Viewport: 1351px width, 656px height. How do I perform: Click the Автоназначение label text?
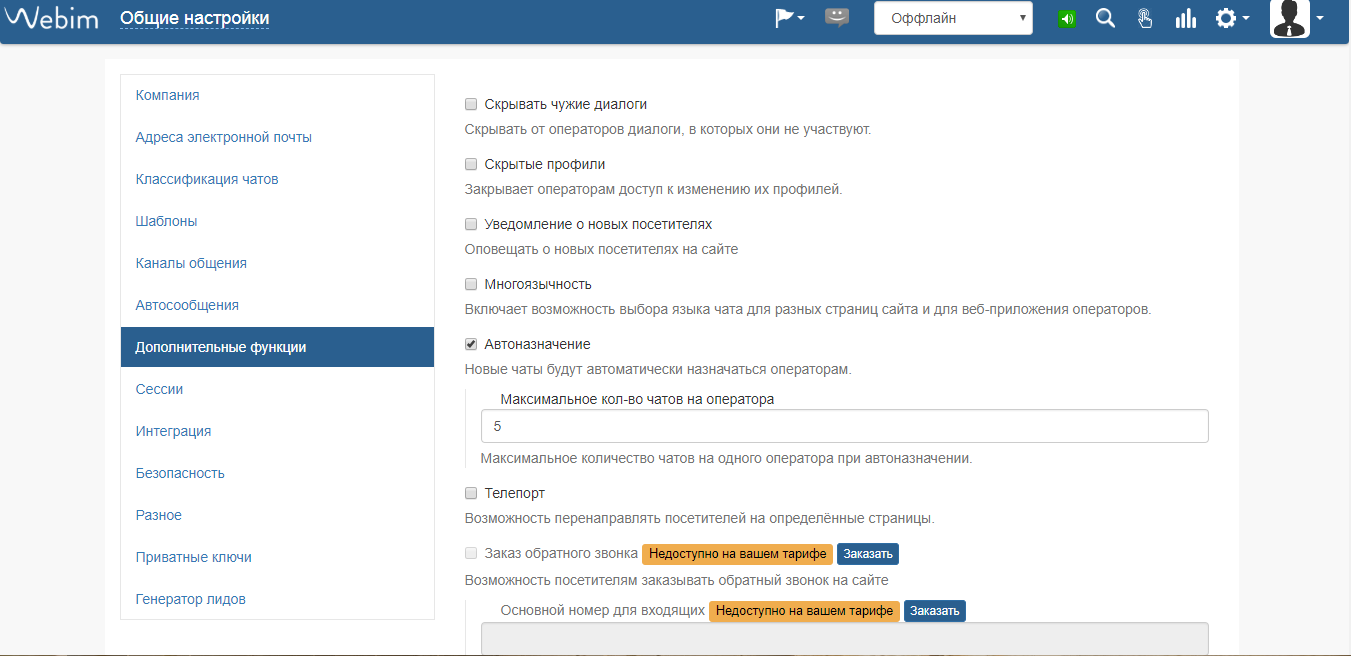(537, 344)
